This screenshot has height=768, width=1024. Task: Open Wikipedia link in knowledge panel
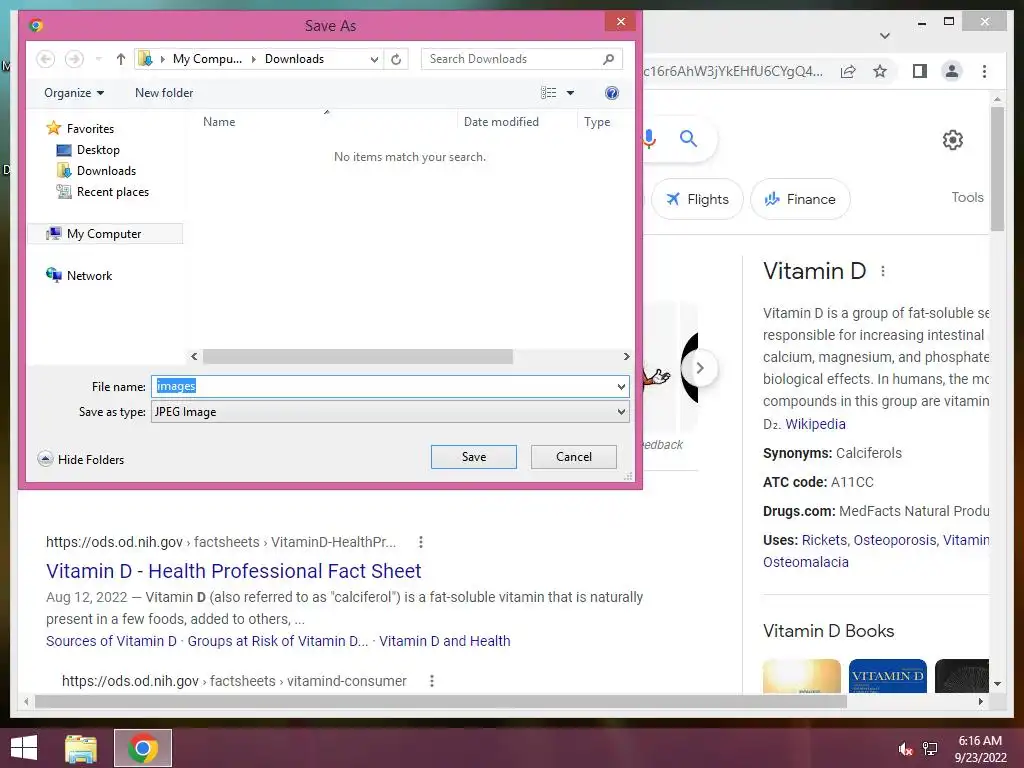point(815,424)
